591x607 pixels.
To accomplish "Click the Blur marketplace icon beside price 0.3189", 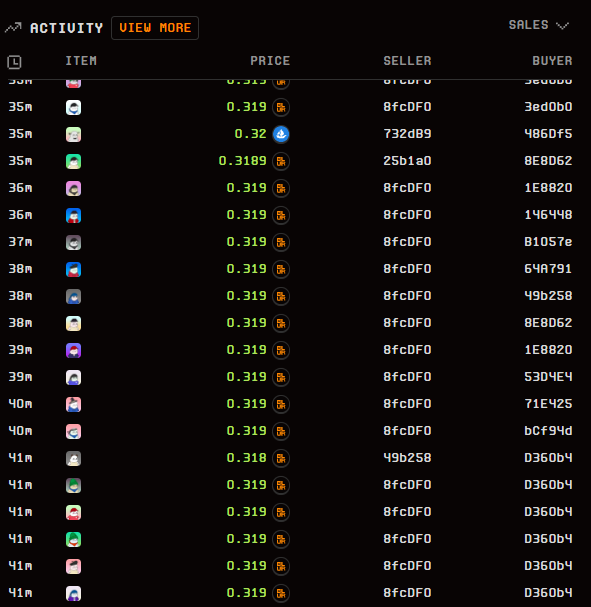I will point(281,161).
